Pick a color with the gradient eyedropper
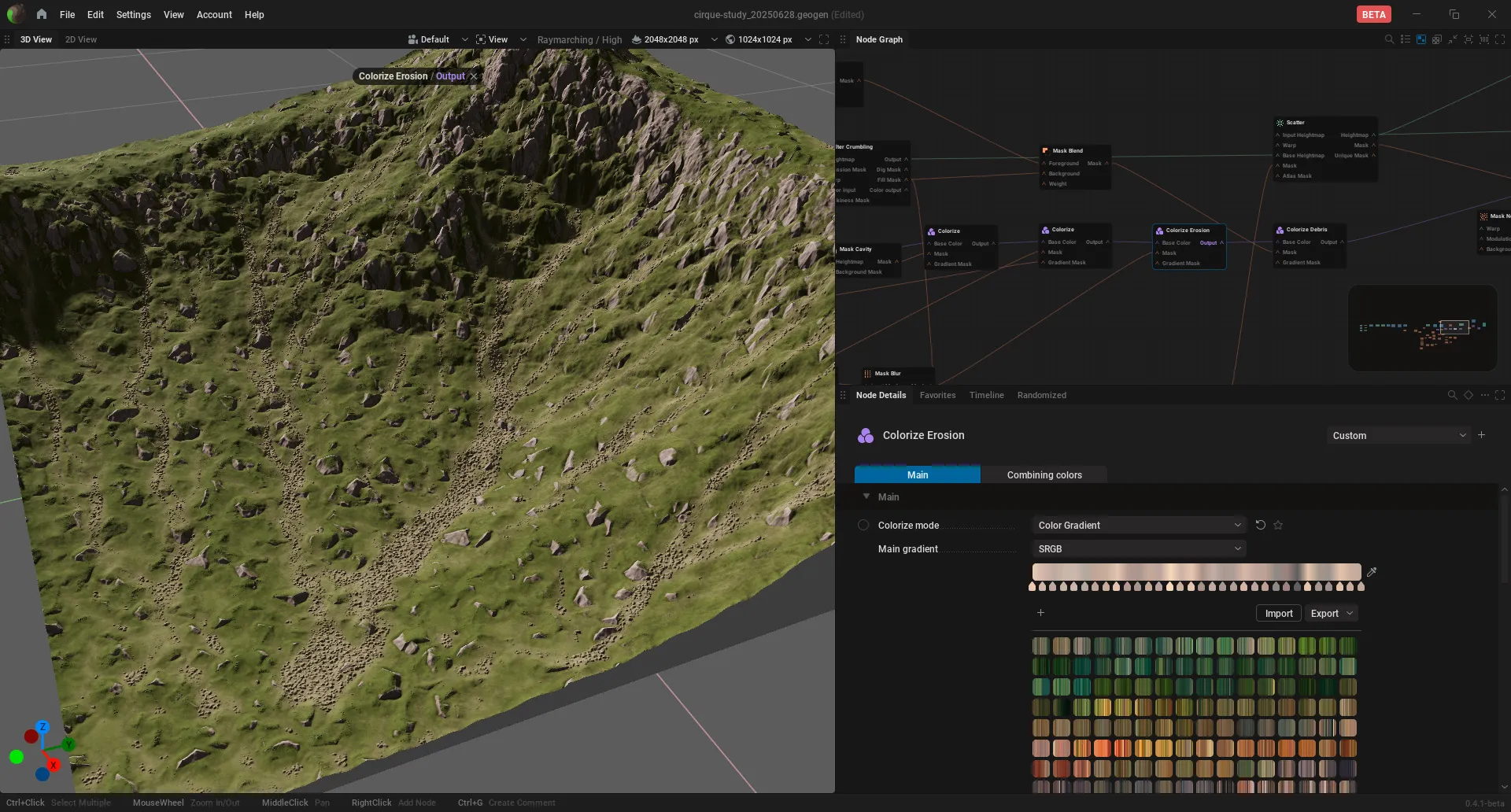This screenshot has height=812, width=1511. click(1372, 572)
